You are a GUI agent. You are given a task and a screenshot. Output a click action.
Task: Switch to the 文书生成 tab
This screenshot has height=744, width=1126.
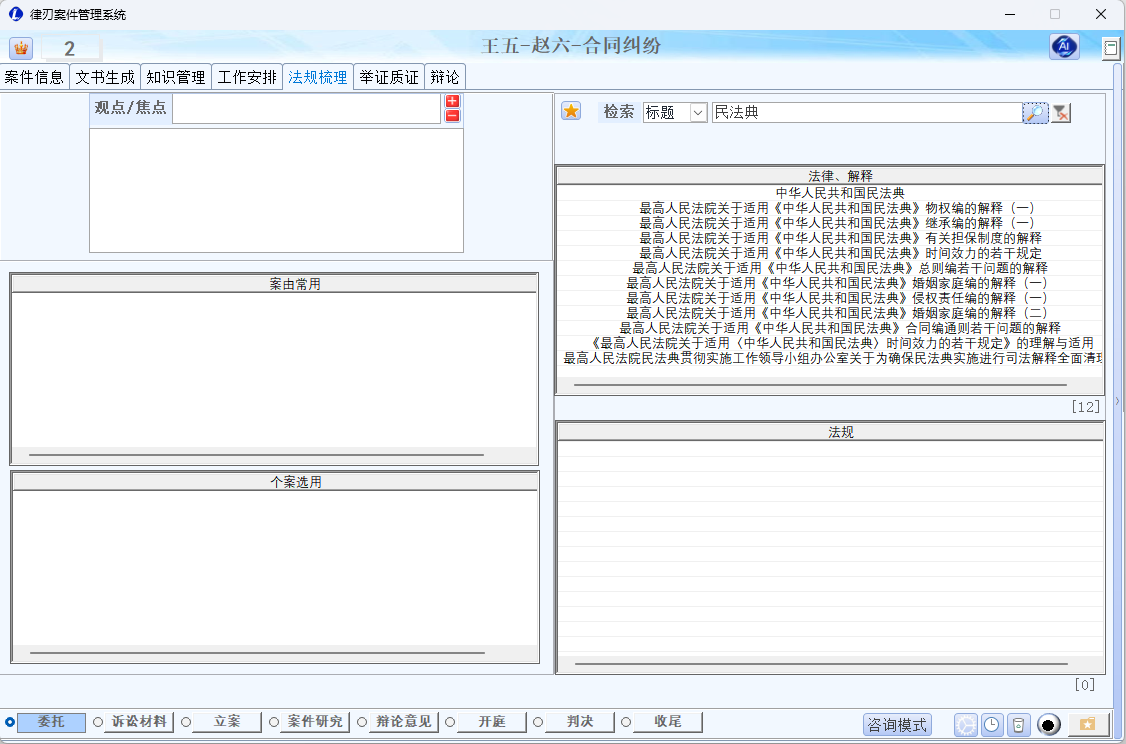pos(105,77)
